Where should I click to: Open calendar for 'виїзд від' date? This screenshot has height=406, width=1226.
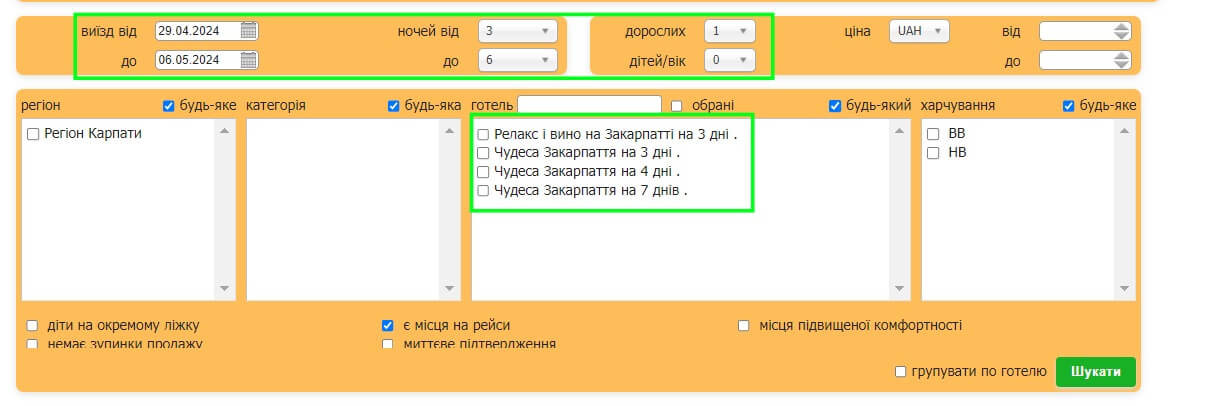(x=249, y=31)
